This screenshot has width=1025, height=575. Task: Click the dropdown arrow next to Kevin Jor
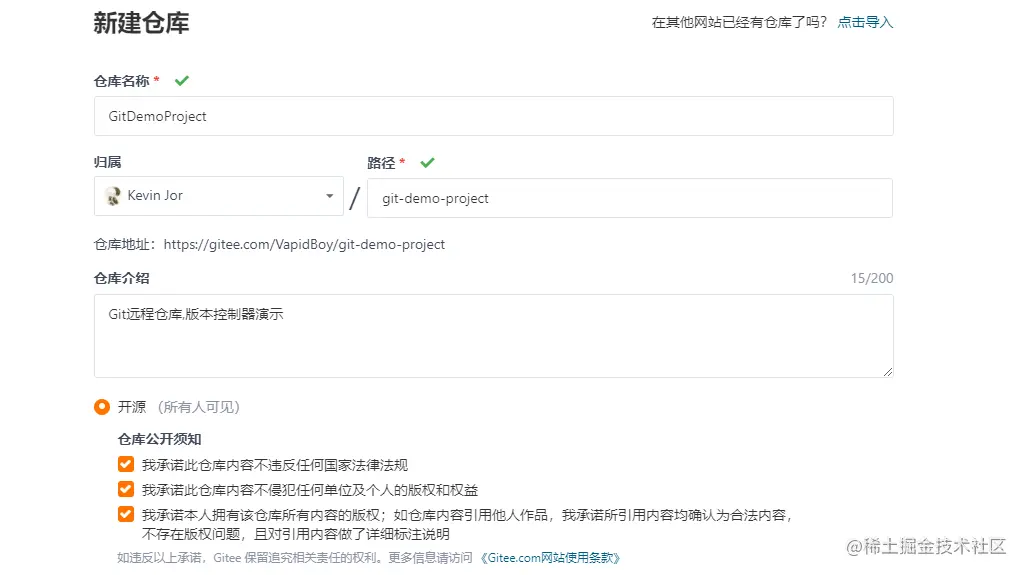point(329,196)
